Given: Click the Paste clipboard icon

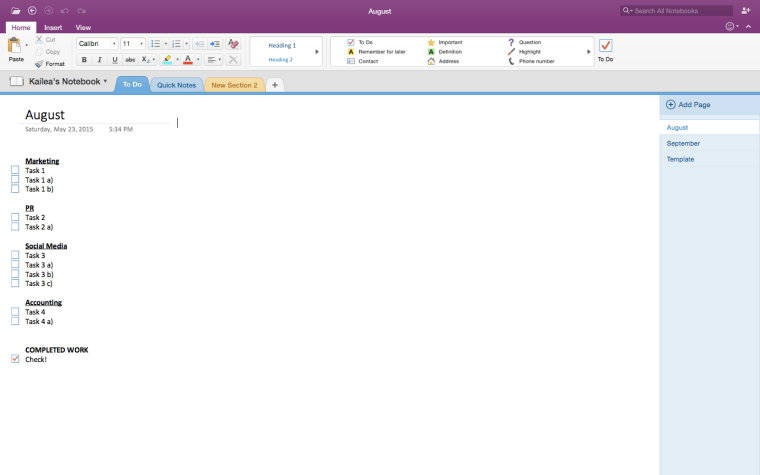Looking at the screenshot, I should pos(14,46).
